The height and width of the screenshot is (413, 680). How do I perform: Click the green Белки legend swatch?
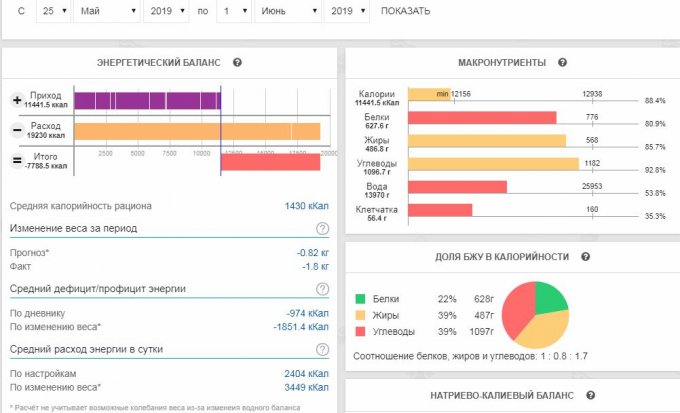point(360,299)
